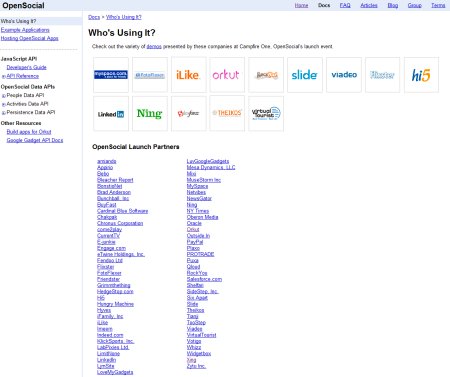
Task: Open the Oracle partner link
Action: coord(194,223)
